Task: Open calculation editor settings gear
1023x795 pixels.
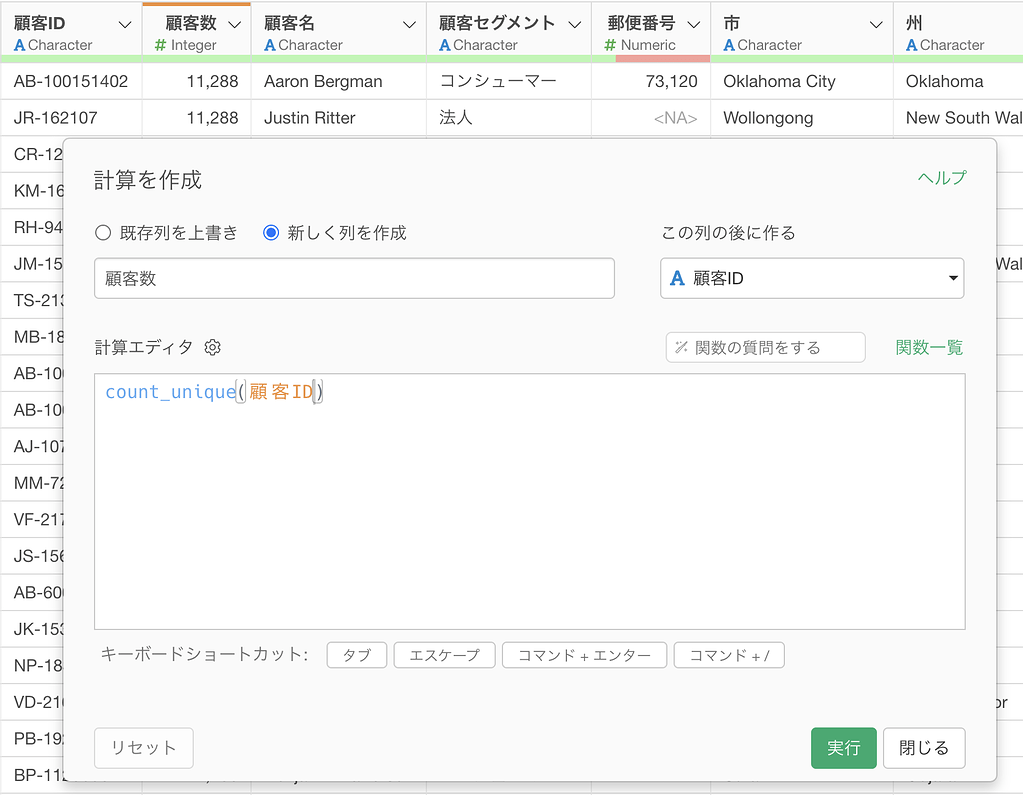Action: point(213,348)
